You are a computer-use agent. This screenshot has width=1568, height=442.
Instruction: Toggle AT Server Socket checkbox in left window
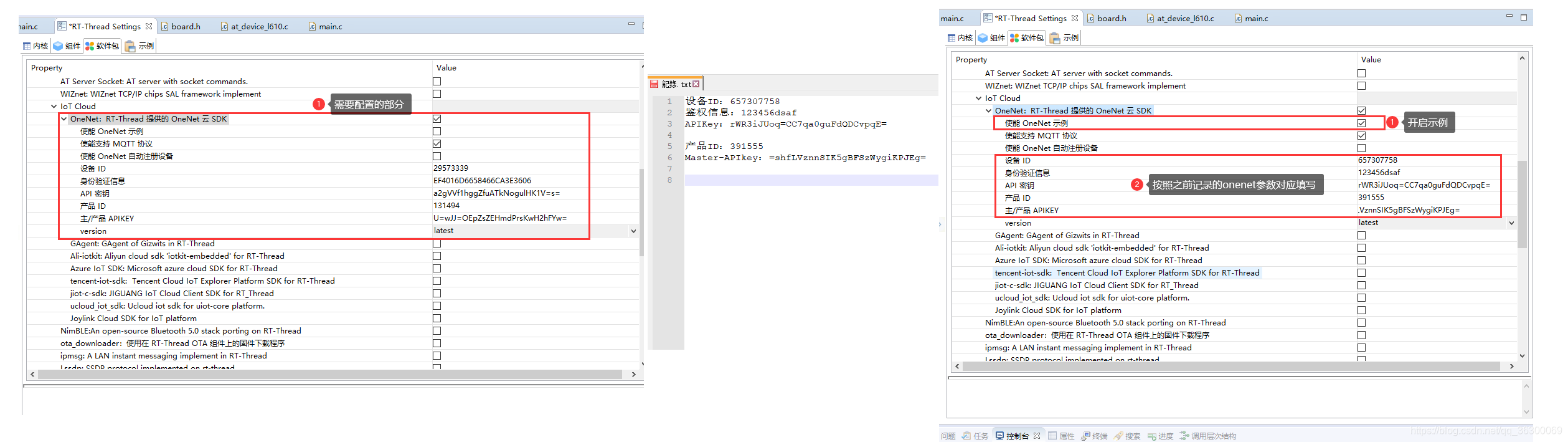click(437, 82)
